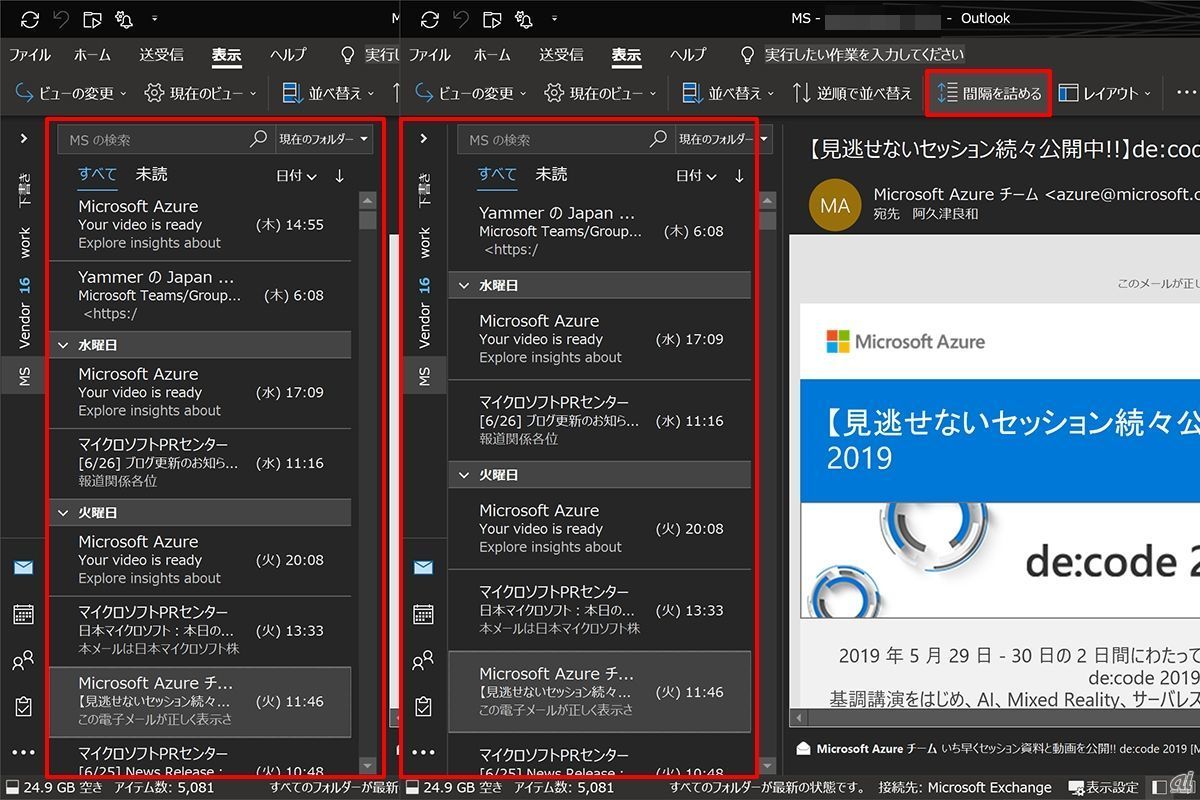Click the Mail envelope icon in right sidebar
The image size is (1200, 800).
pos(423,568)
